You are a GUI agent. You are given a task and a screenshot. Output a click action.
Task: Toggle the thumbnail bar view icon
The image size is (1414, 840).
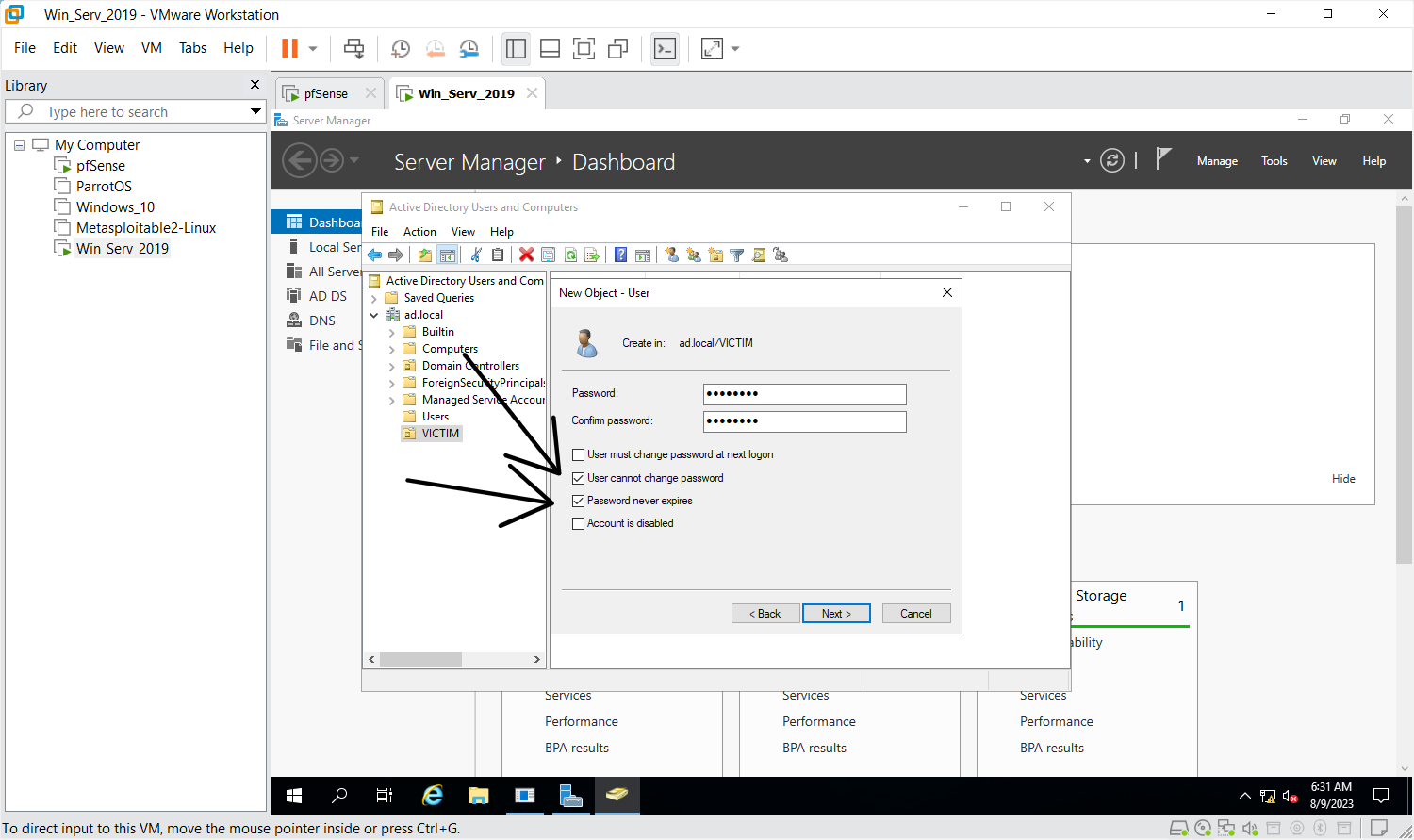pyautogui.click(x=550, y=49)
